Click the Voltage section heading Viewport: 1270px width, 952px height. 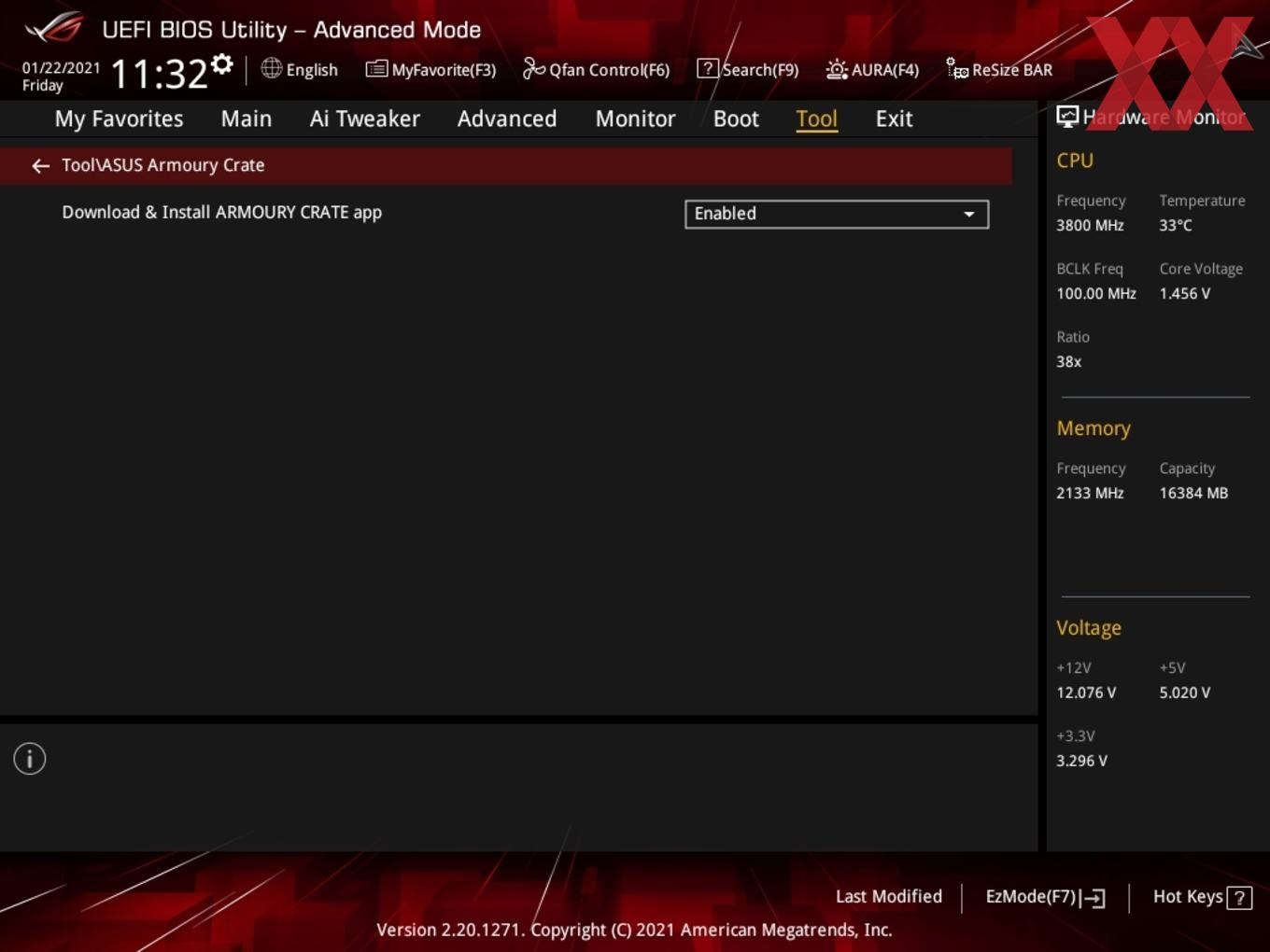[x=1089, y=628]
